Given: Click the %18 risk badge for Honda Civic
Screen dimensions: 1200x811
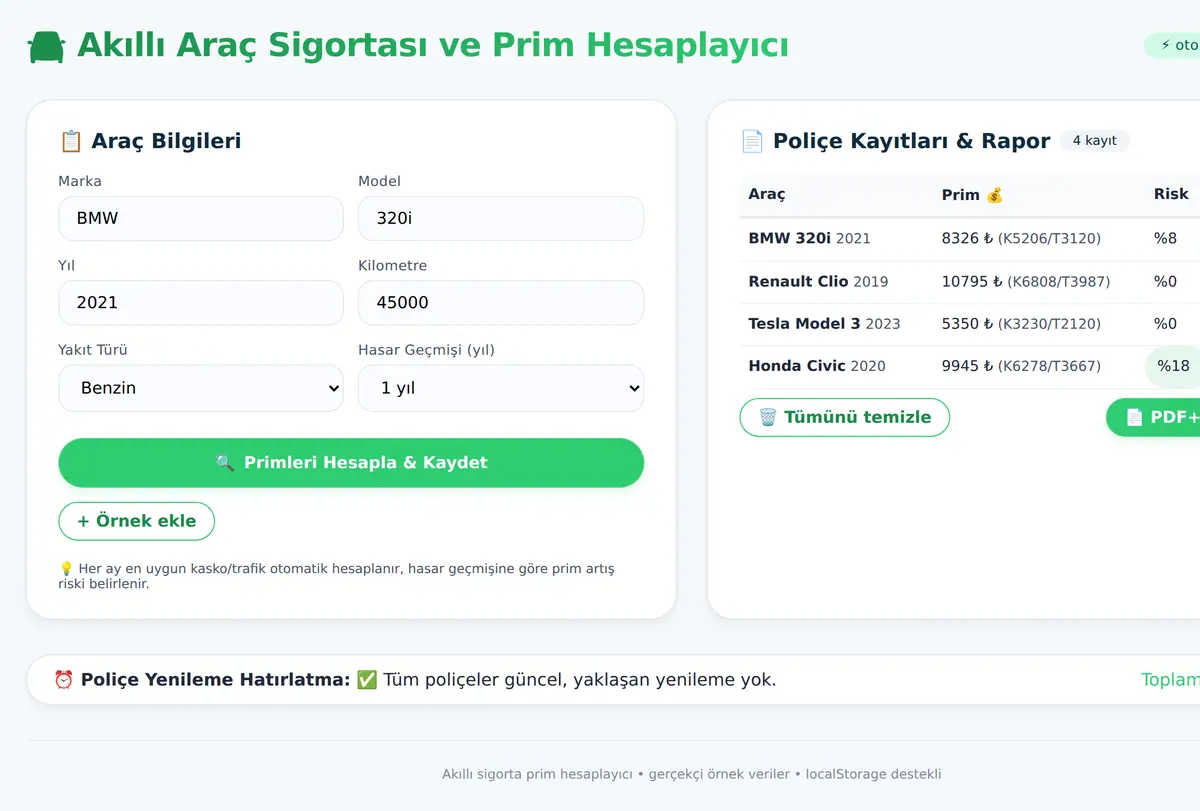Looking at the screenshot, I should (1173, 366).
